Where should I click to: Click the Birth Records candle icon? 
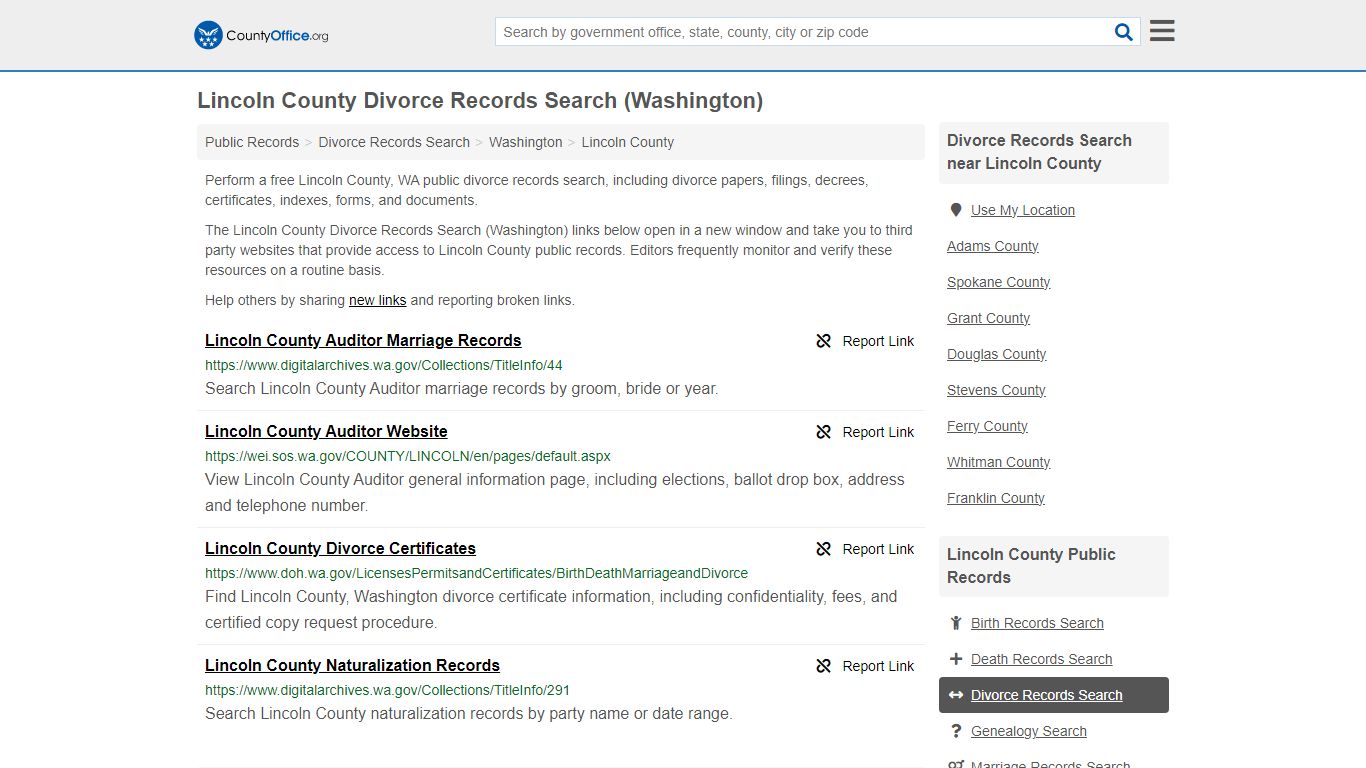956,623
